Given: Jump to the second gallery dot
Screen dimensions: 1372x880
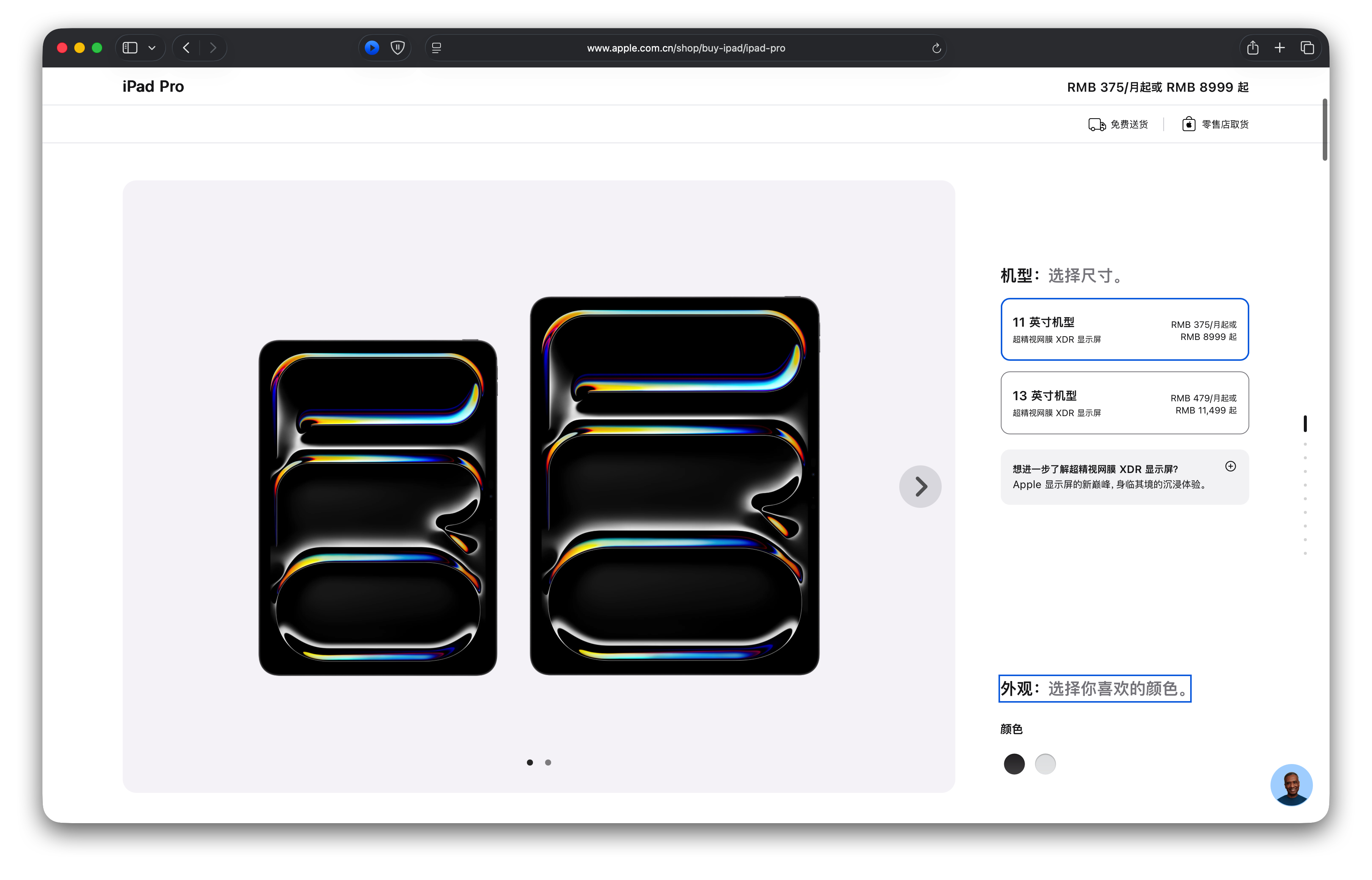Looking at the screenshot, I should click(548, 762).
